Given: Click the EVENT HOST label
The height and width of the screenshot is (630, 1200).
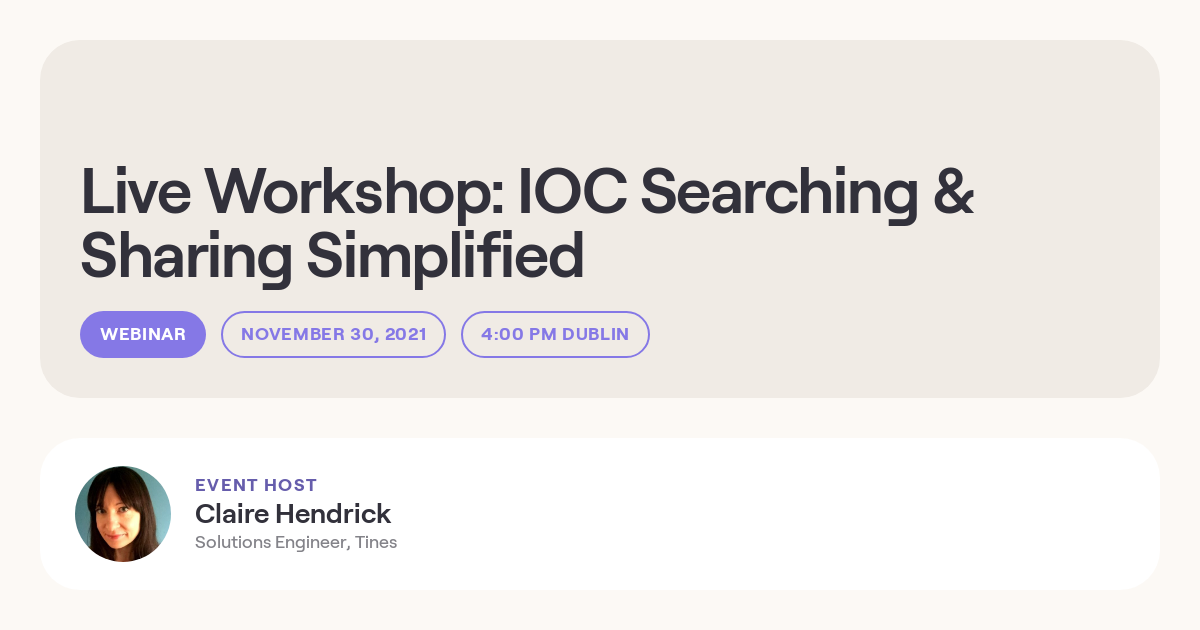Looking at the screenshot, I should (x=256, y=485).
